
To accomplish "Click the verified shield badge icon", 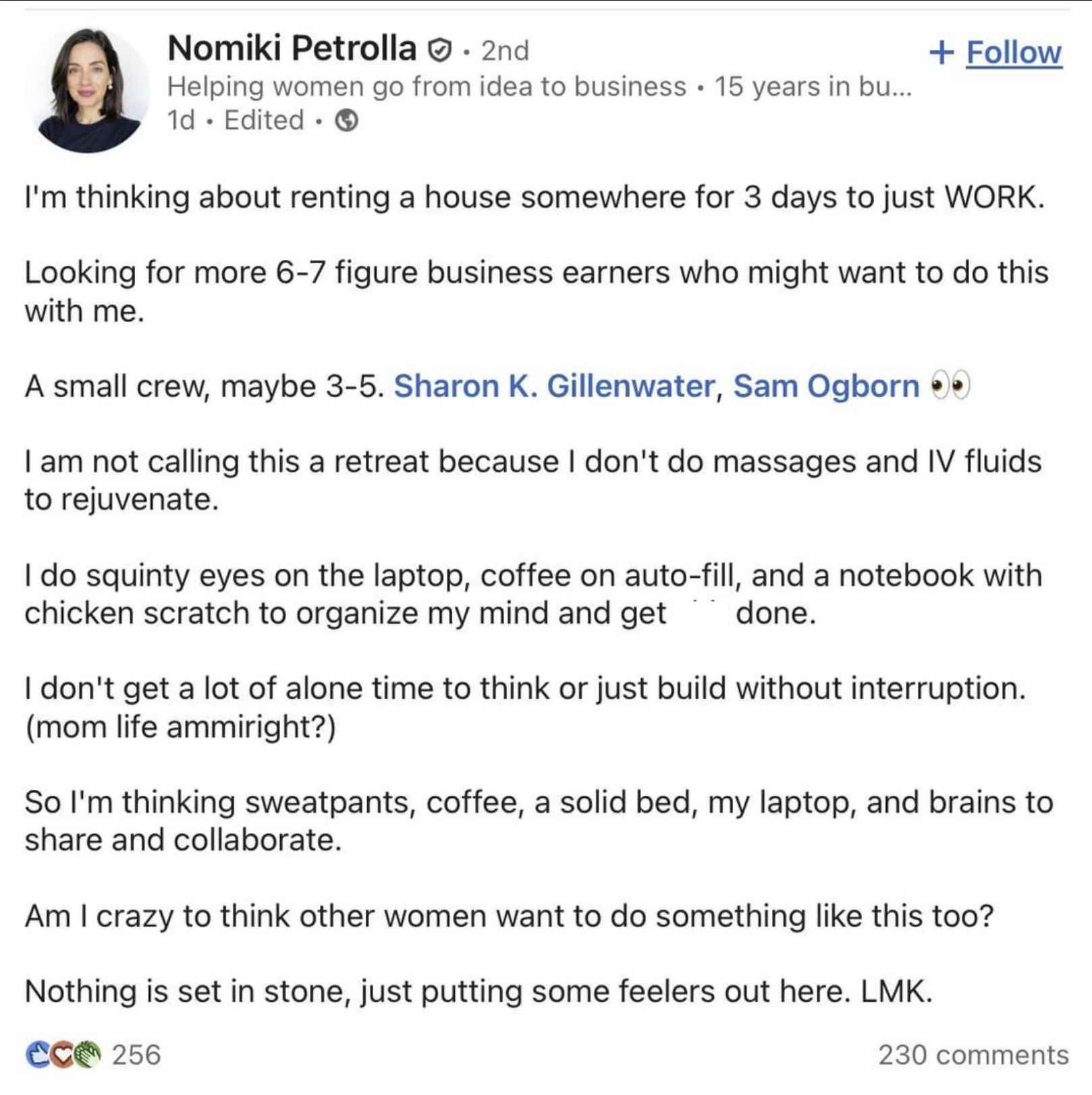I will pyautogui.click(x=440, y=50).
